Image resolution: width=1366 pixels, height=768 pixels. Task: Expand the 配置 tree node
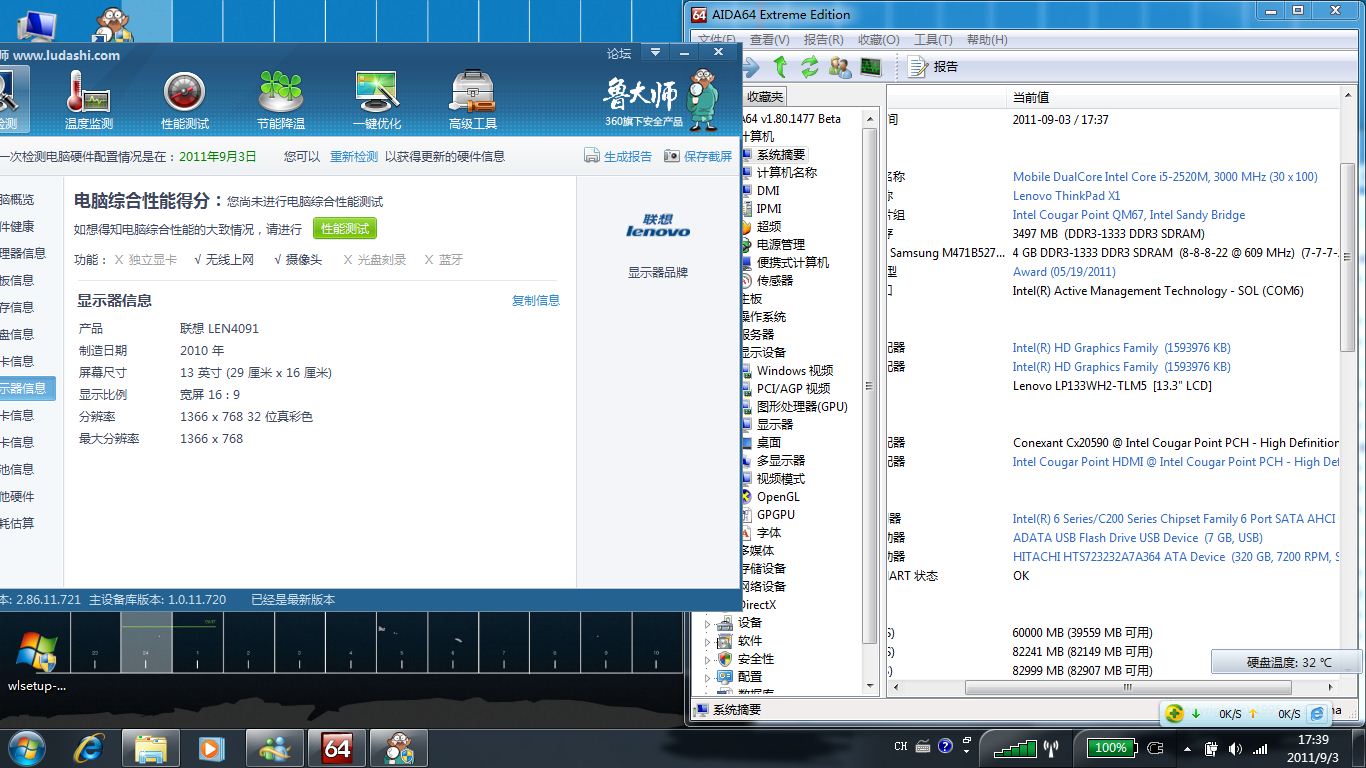708,677
